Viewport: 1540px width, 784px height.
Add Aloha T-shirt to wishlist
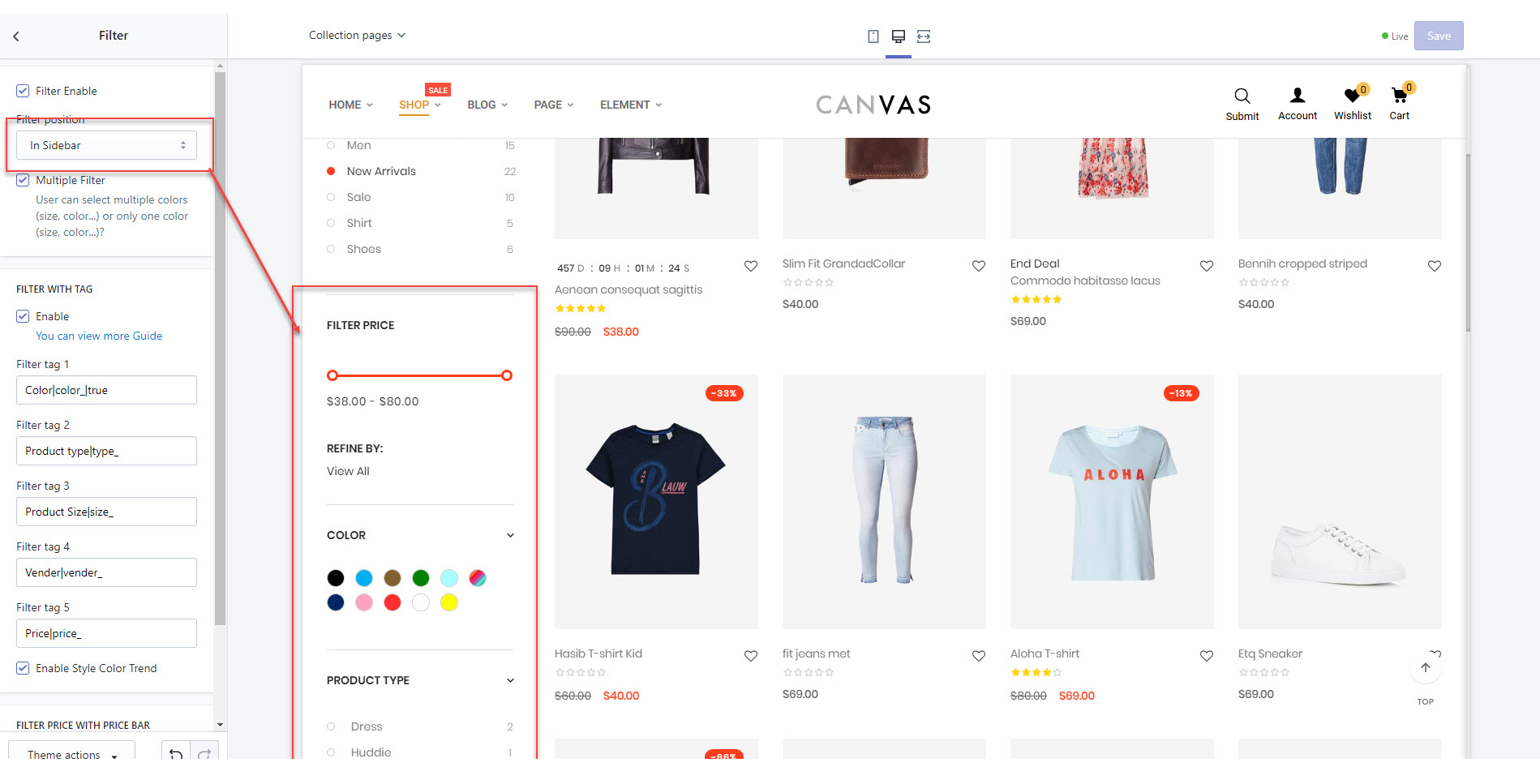pos(1207,656)
